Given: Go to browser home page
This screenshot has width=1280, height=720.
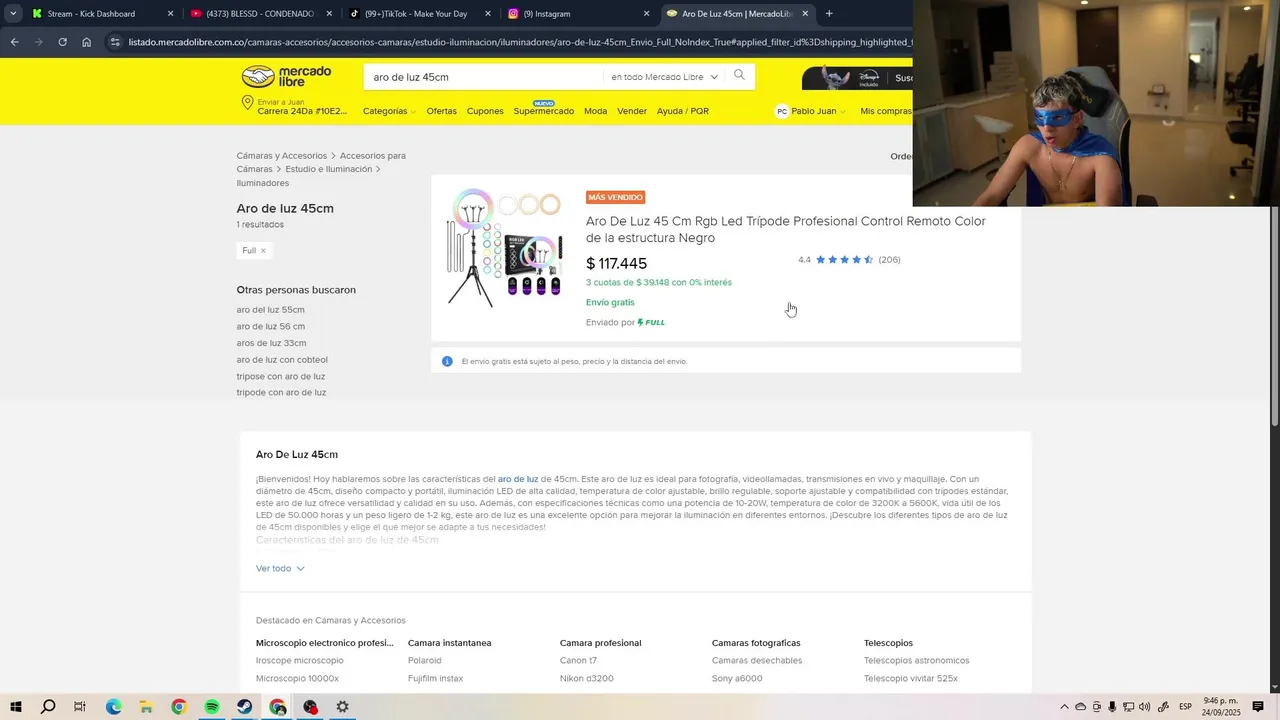Looking at the screenshot, I should click(87, 42).
